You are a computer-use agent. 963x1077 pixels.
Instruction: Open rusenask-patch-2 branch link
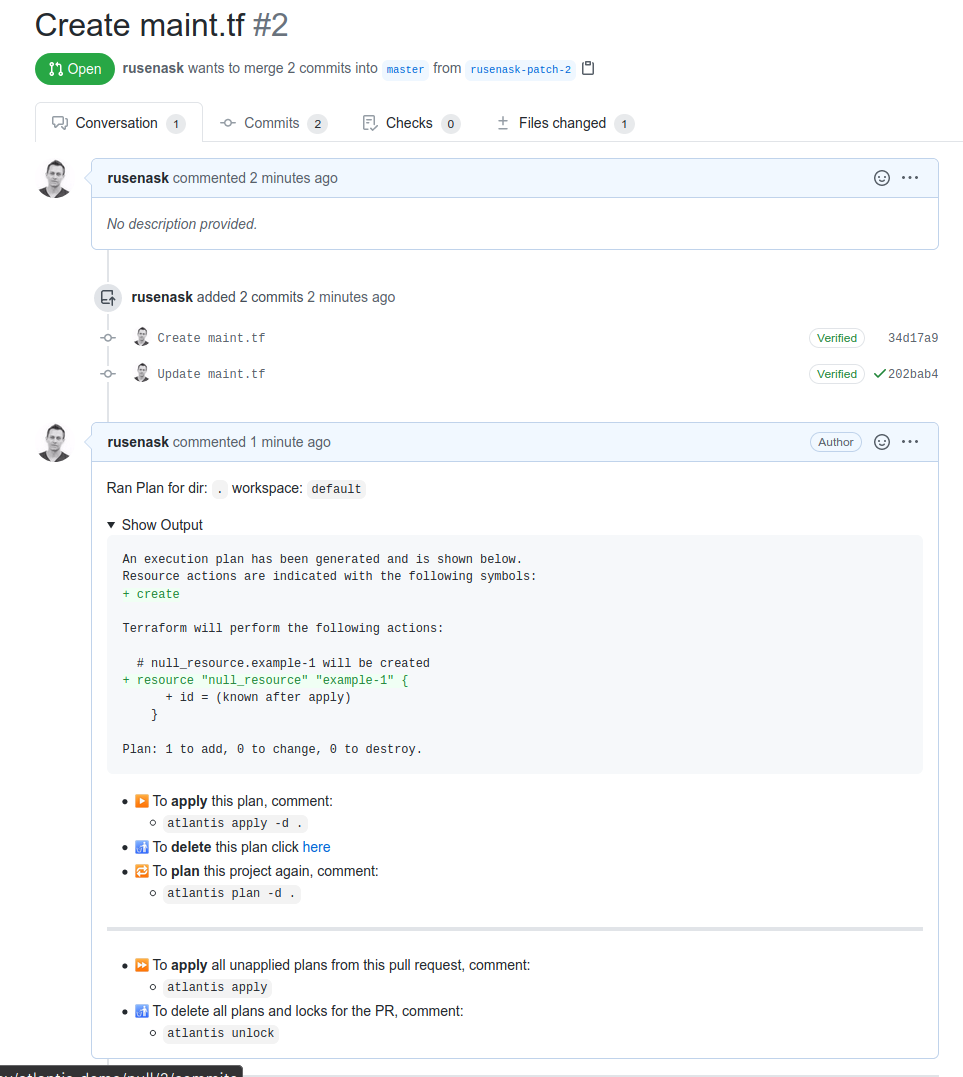pyautogui.click(x=520, y=70)
